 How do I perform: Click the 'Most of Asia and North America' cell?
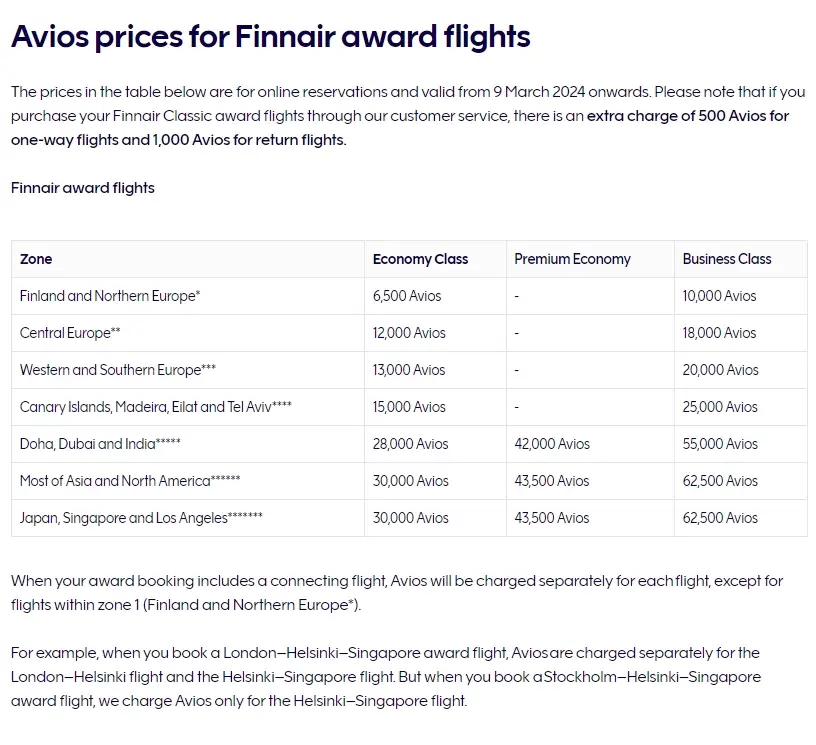(x=130, y=481)
